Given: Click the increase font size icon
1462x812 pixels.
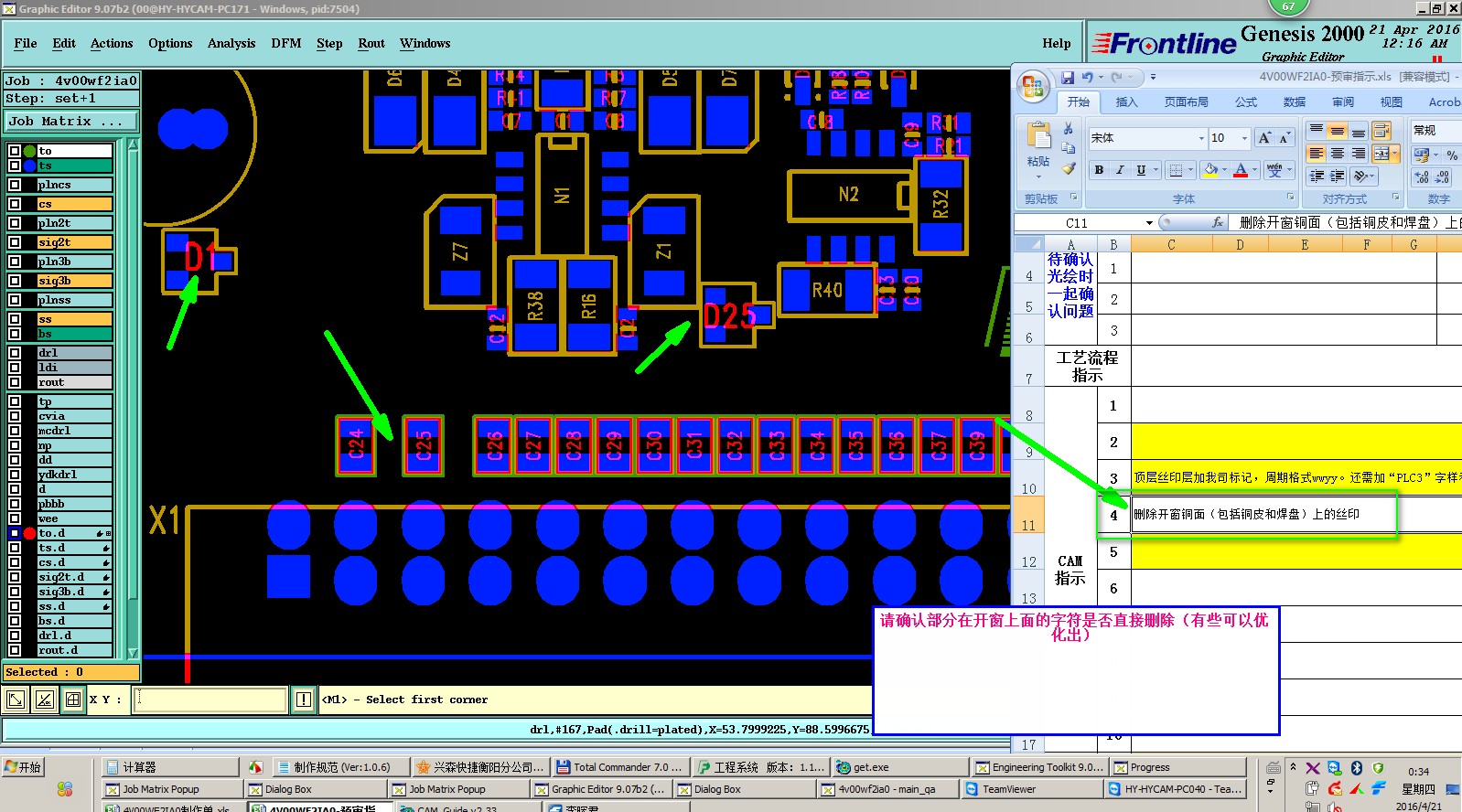Looking at the screenshot, I should click(1264, 138).
